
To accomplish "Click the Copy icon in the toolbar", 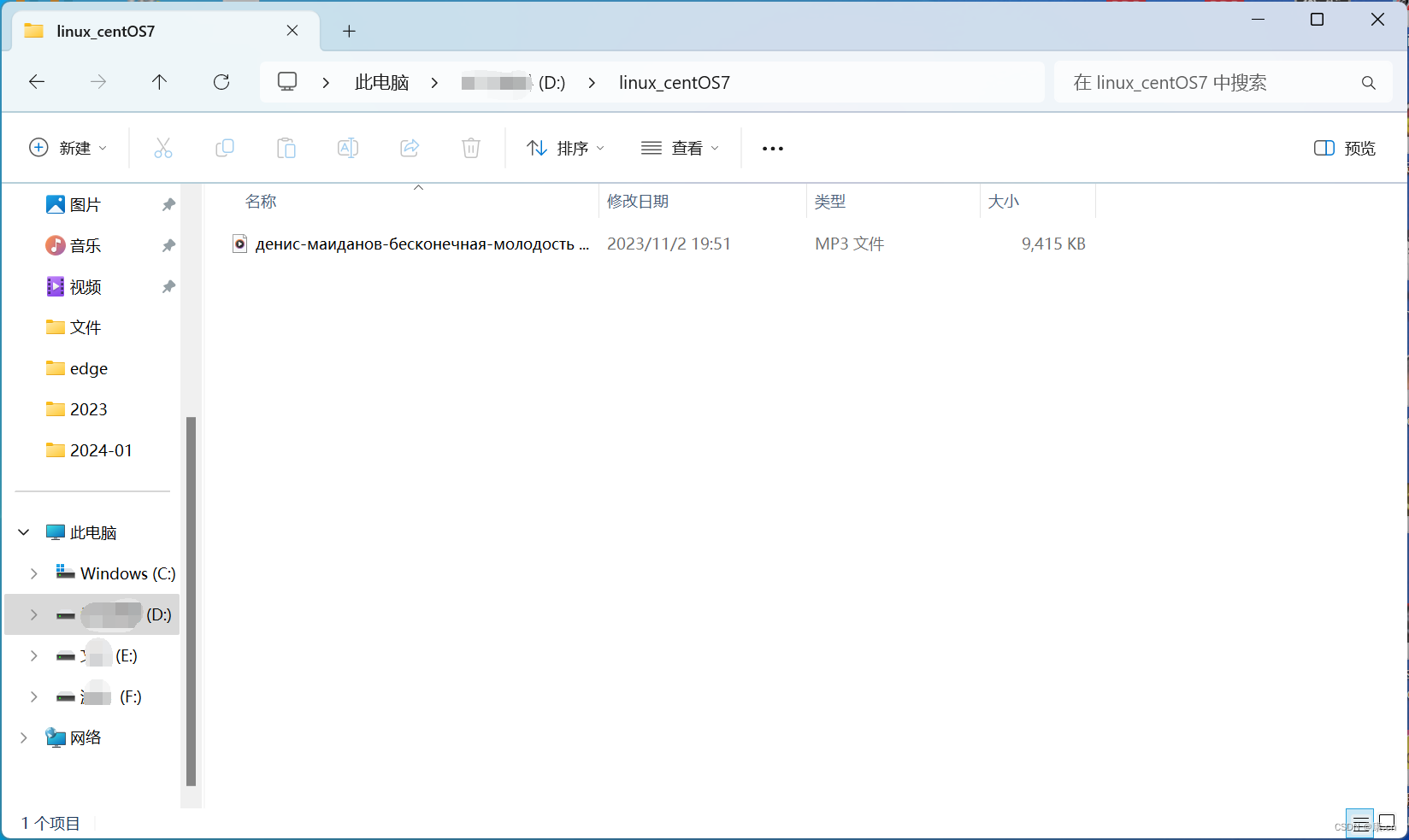I will (x=225, y=147).
